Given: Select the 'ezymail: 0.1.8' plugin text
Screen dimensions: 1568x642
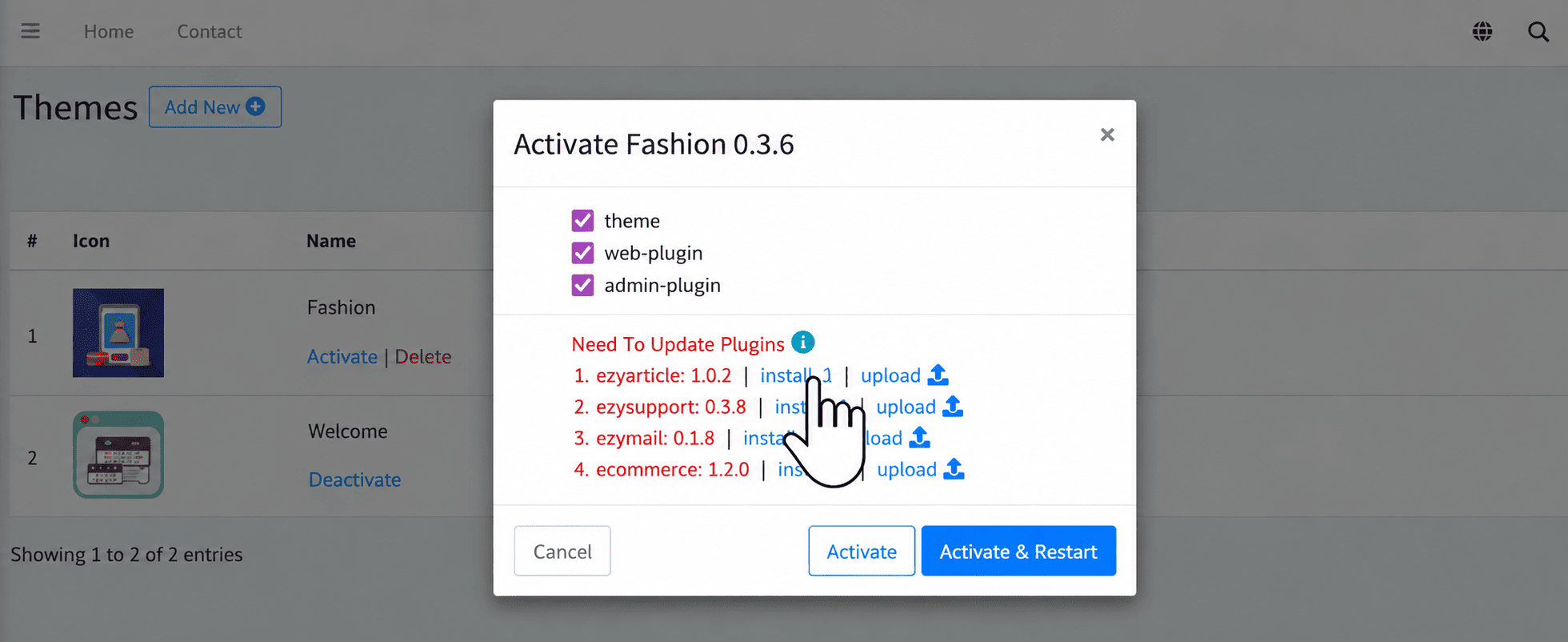Looking at the screenshot, I should [x=655, y=438].
